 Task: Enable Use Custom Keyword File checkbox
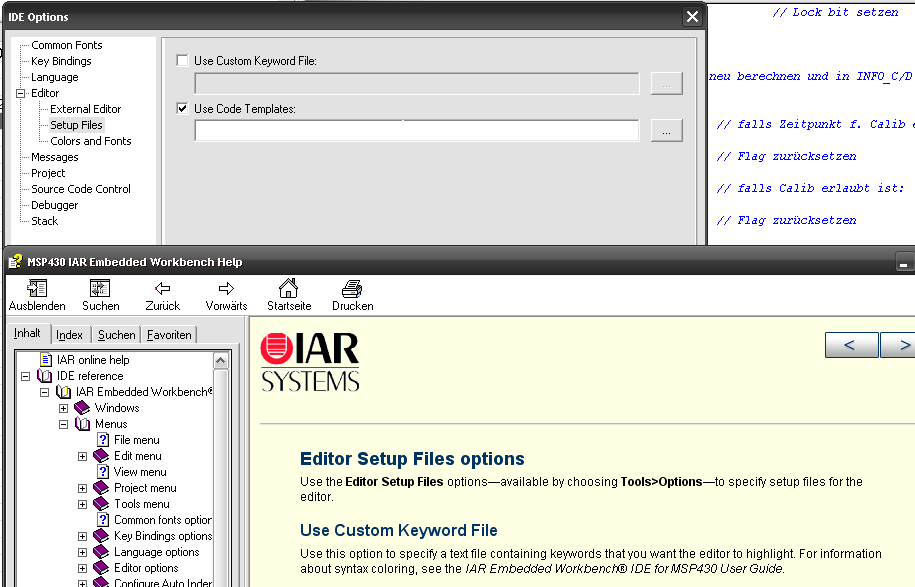(183, 61)
